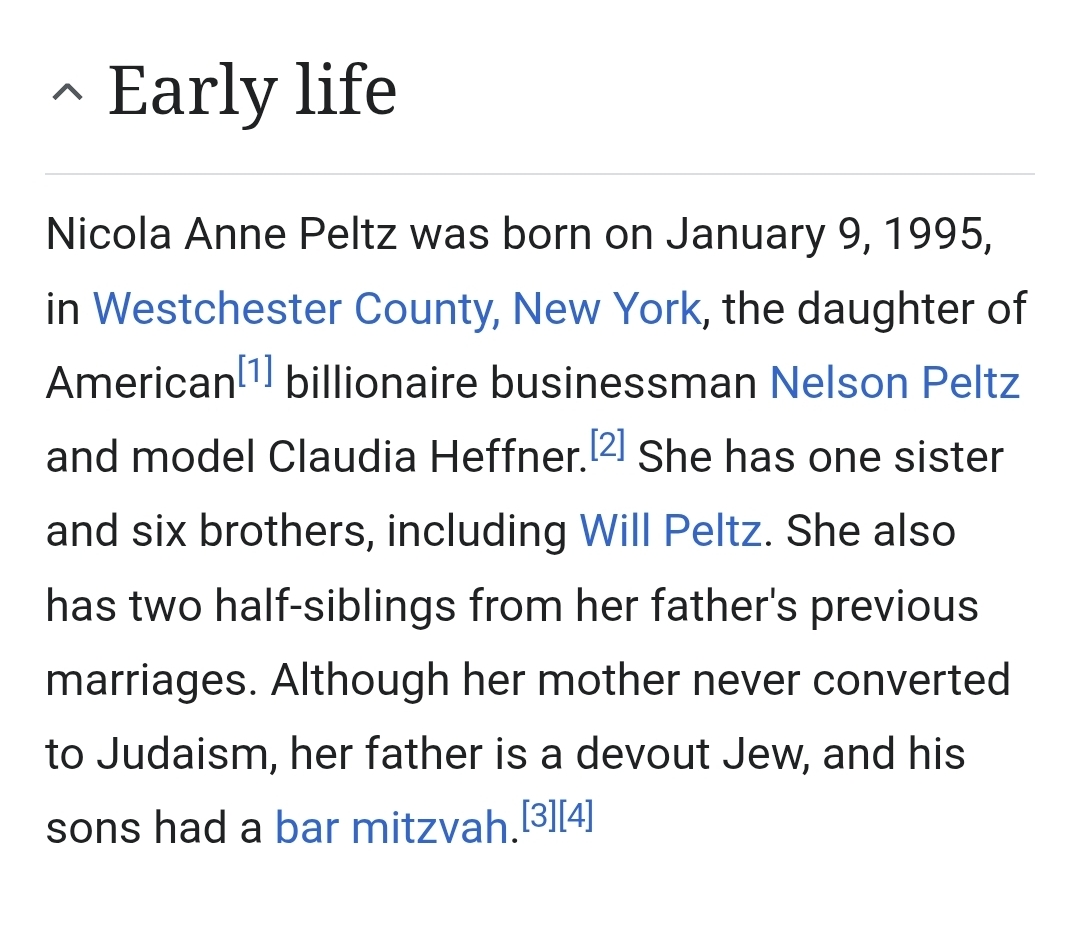
Task: Open citation reference [4]
Action: pyautogui.click(x=575, y=816)
